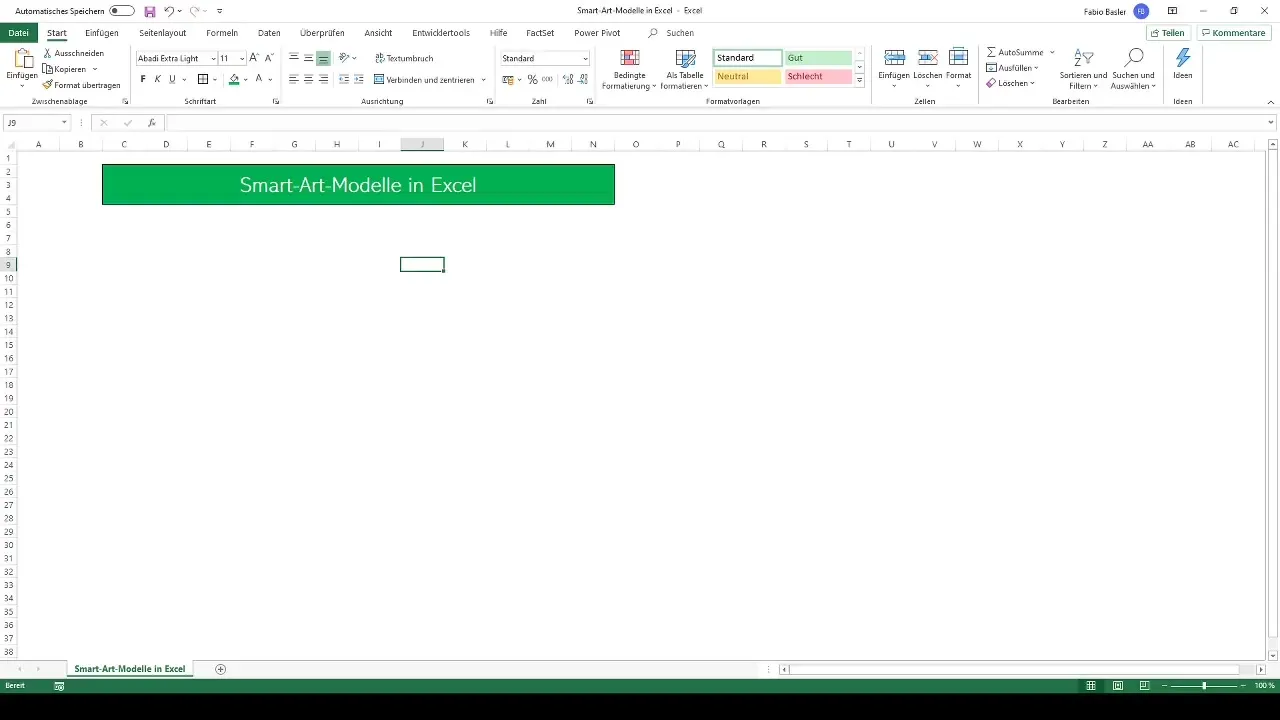Increase font size with larger A
The image size is (1280, 720).
[x=254, y=58]
